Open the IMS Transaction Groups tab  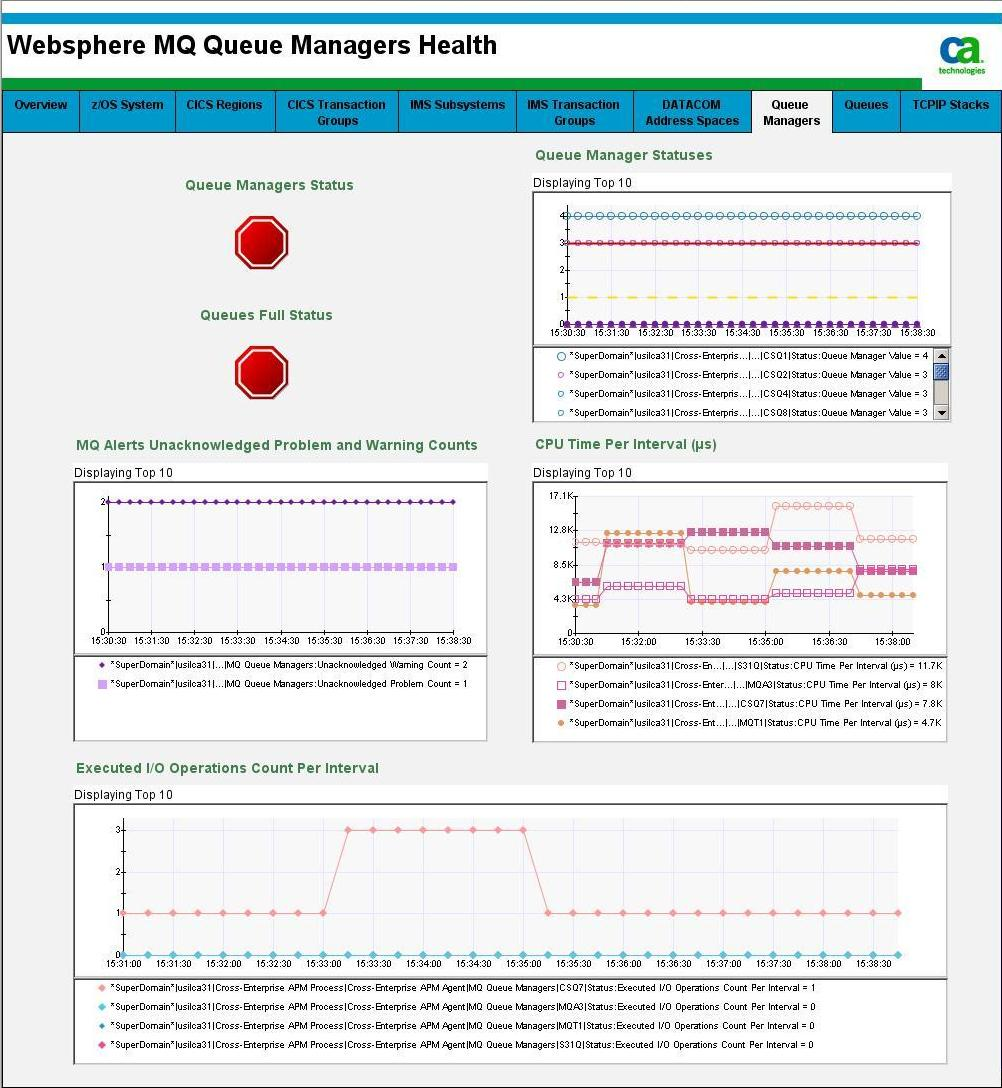click(574, 111)
